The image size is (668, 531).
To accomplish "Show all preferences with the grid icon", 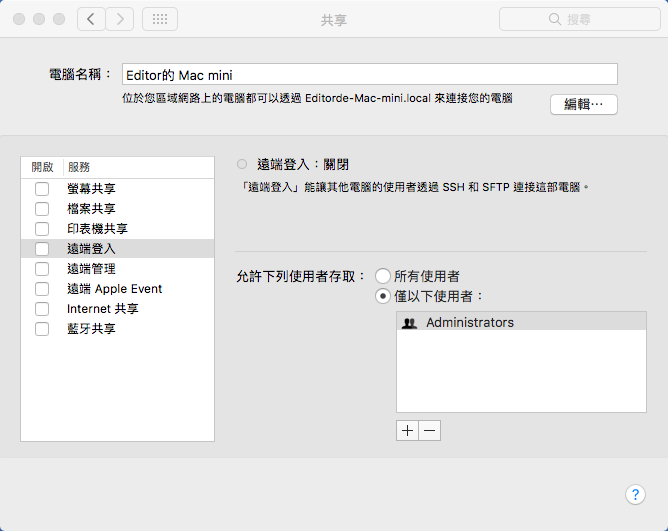I will 160,19.
